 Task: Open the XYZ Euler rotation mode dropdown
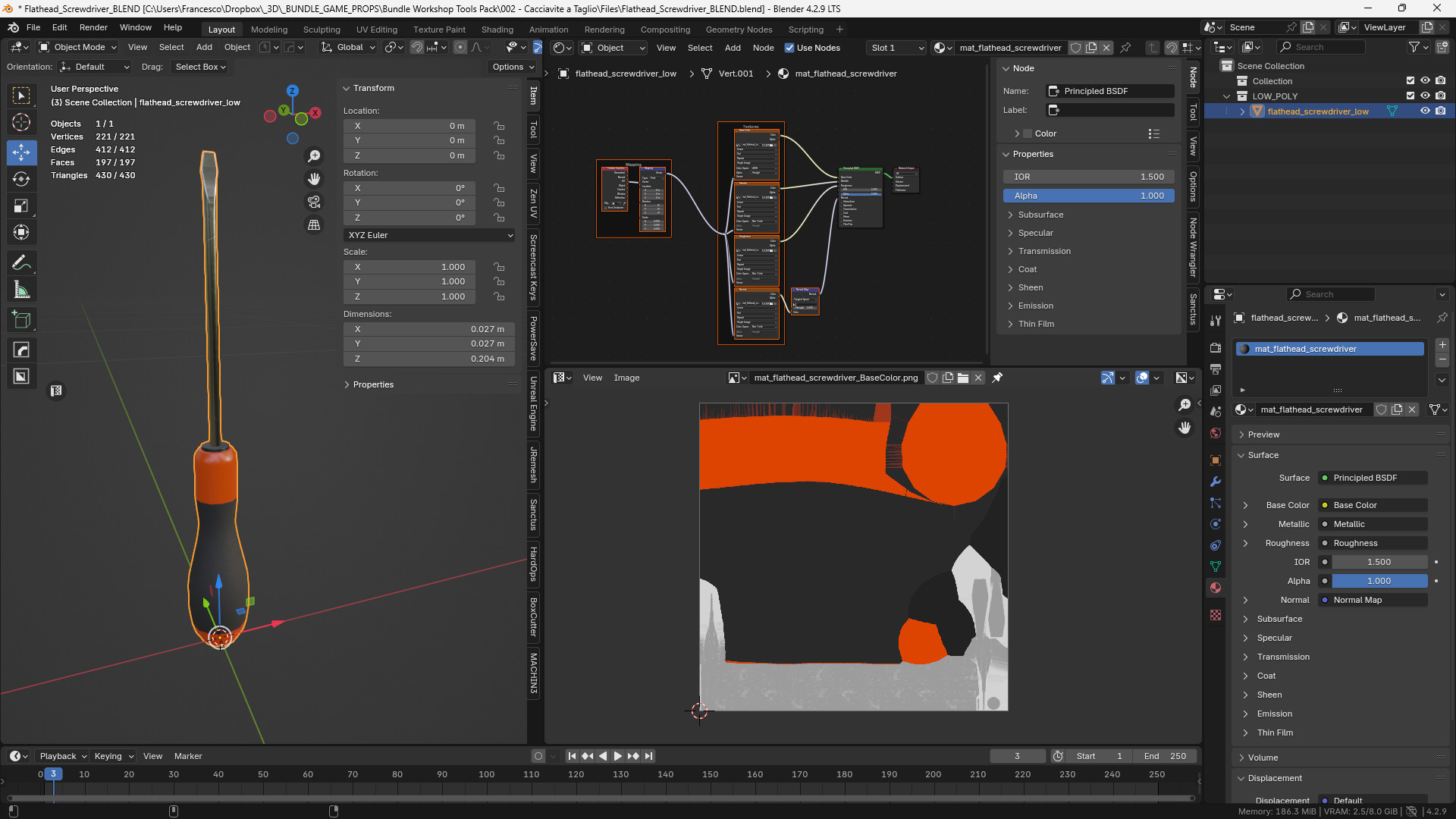429,235
